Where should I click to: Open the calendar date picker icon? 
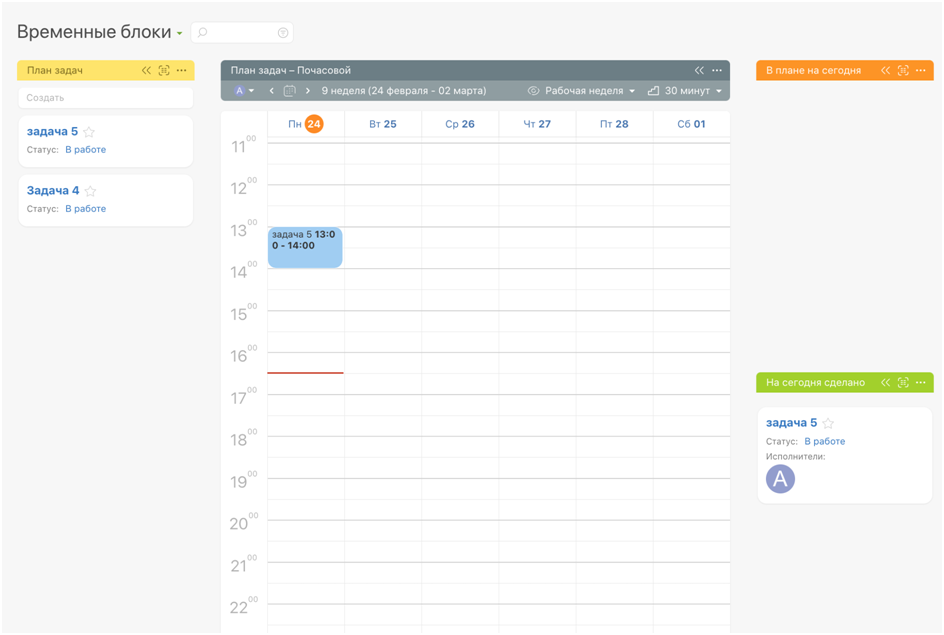pos(290,91)
